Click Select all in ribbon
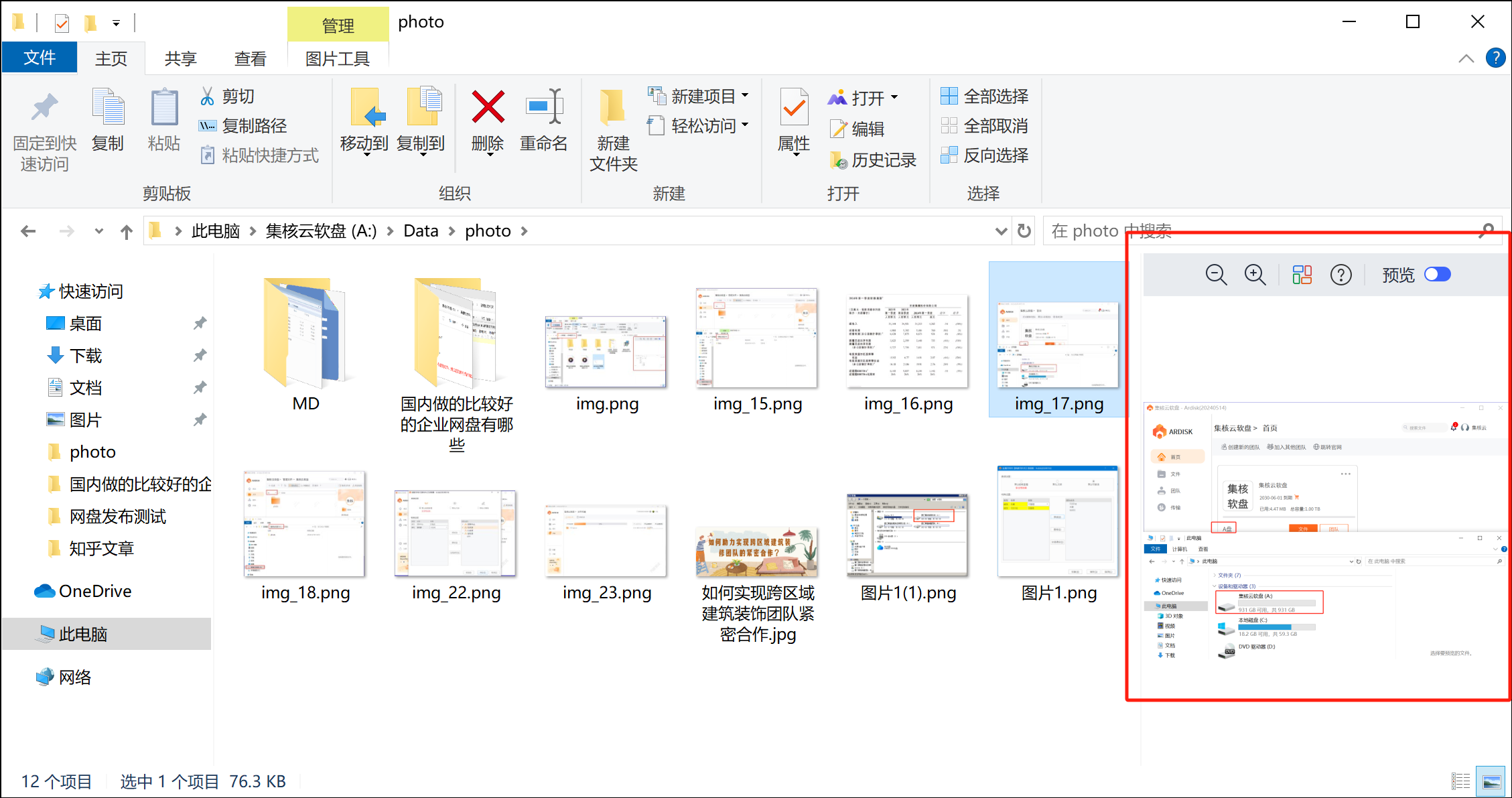This screenshot has height=798, width=1512. pos(984,96)
